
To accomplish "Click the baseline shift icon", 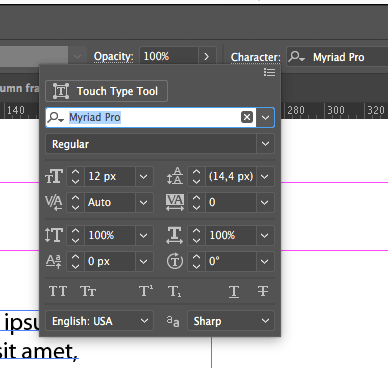I will 54,261.
